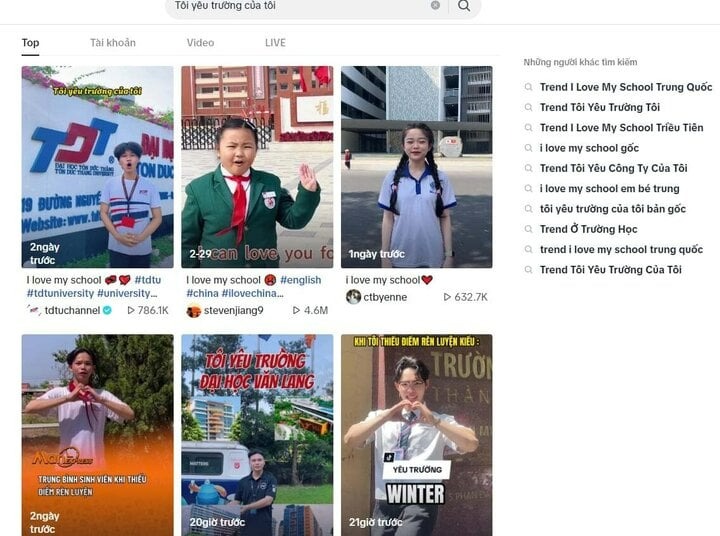Viewport: 720px width, 536px height.
Task: Open the Tài khoản tab
Action: [x=112, y=43]
